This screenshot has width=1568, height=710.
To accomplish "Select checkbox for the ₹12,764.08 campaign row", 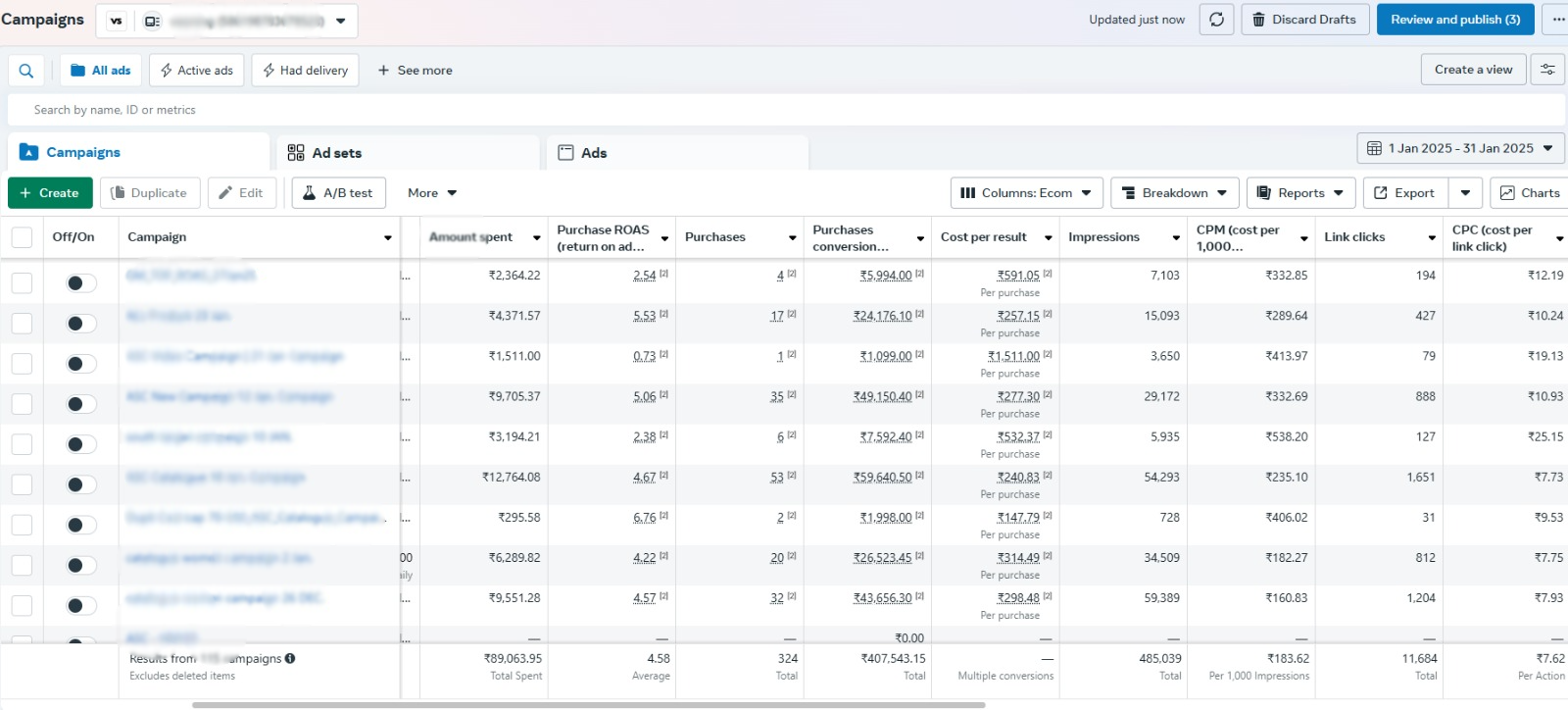I will coord(22,484).
